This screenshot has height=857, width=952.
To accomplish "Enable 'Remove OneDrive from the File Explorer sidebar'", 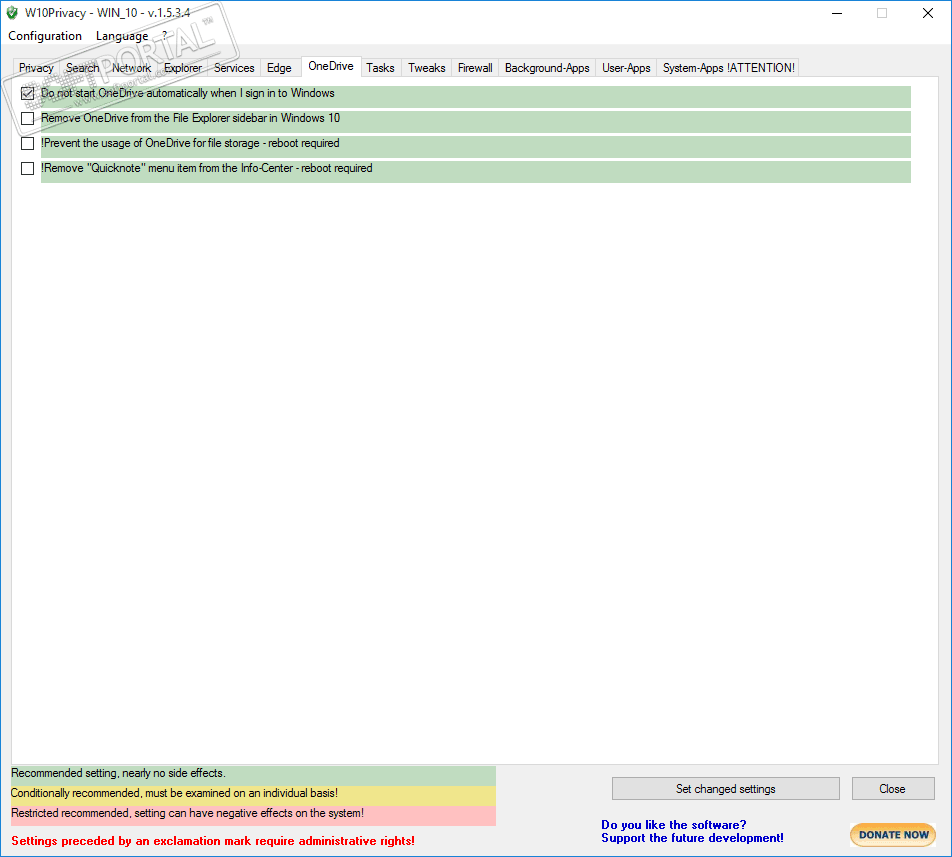I will (x=27, y=118).
